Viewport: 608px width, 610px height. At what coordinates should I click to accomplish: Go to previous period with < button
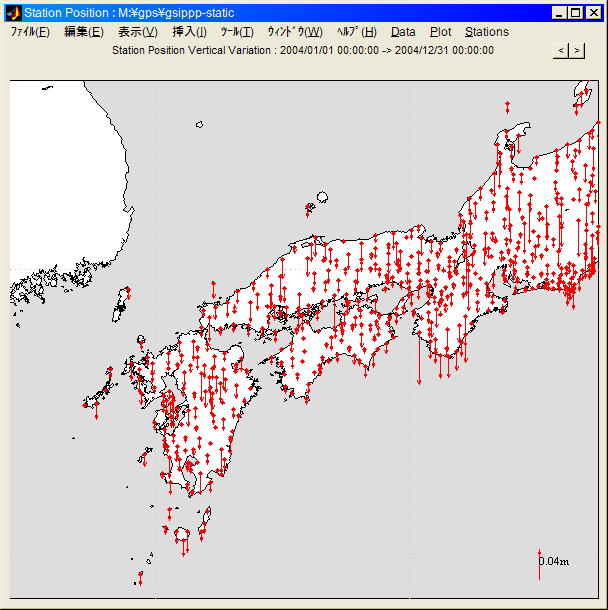tap(561, 50)
